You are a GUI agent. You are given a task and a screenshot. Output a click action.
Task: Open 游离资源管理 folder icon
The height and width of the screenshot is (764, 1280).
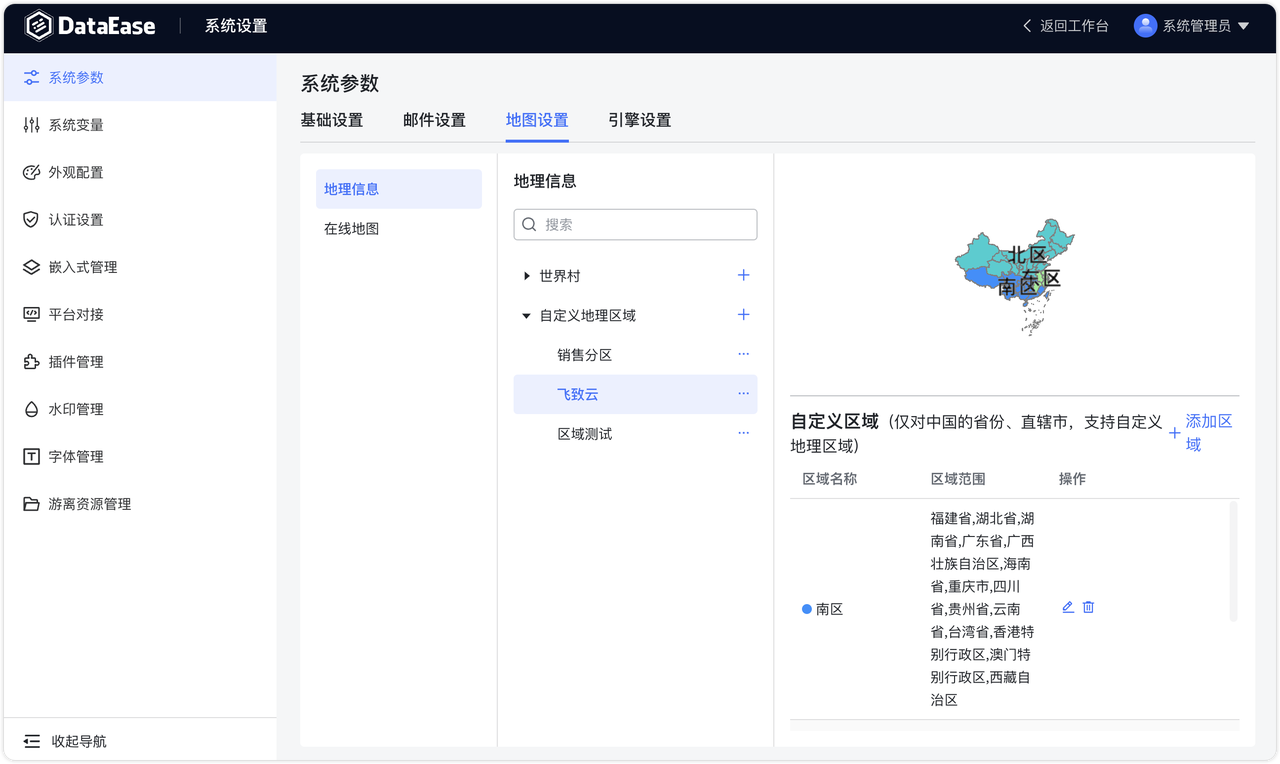coord(30,504)
